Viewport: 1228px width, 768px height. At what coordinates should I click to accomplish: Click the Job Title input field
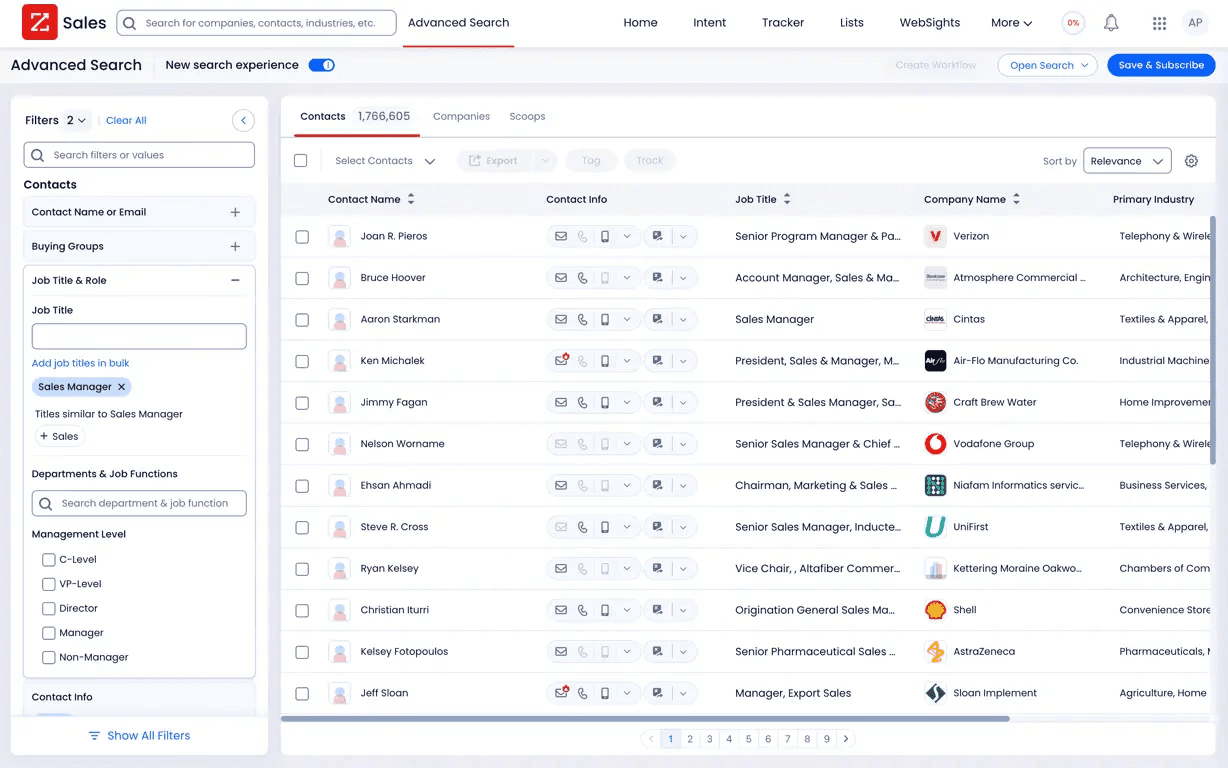click(x=139, y=336)
